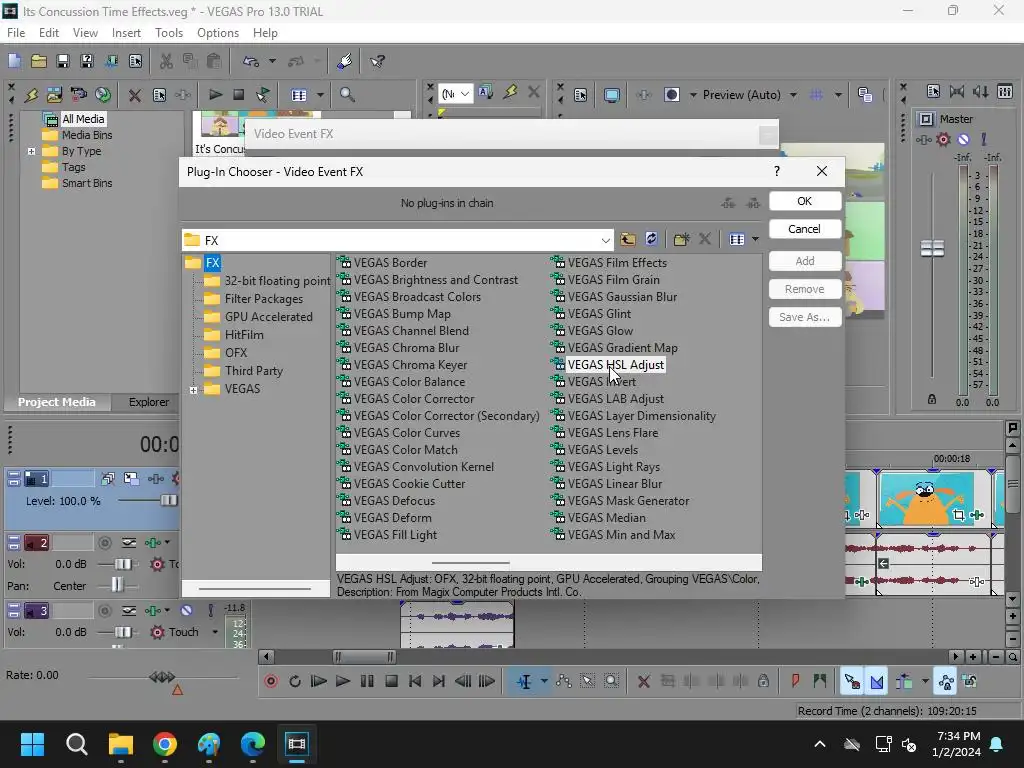Viewport: 1024px width, 768px height.
Task: Click the Stop button in transport bar
Action: (391, 681)
